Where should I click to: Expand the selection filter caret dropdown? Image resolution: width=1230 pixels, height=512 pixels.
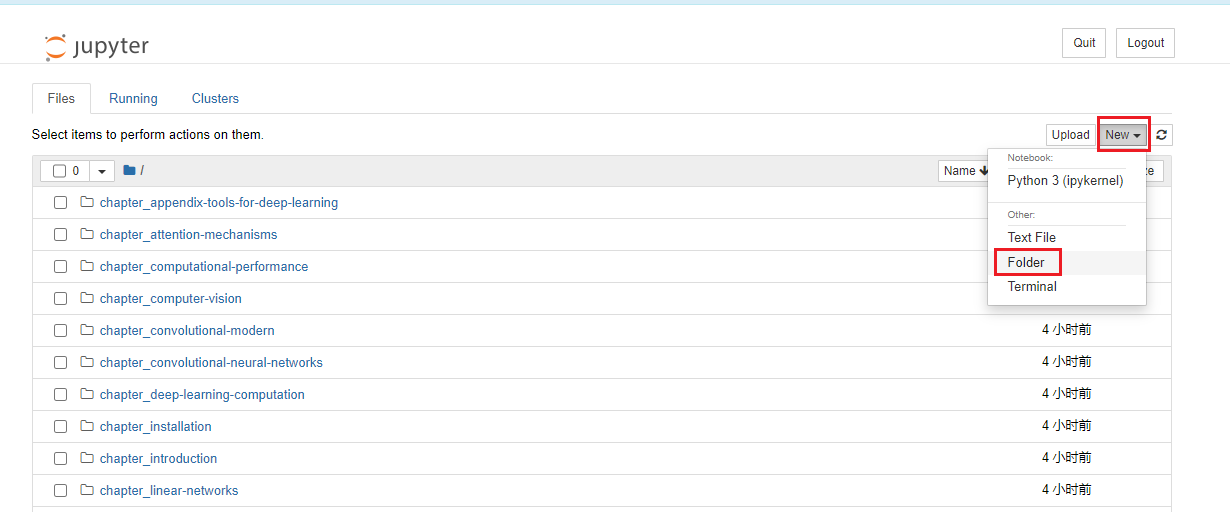click(x=103, y=171)
